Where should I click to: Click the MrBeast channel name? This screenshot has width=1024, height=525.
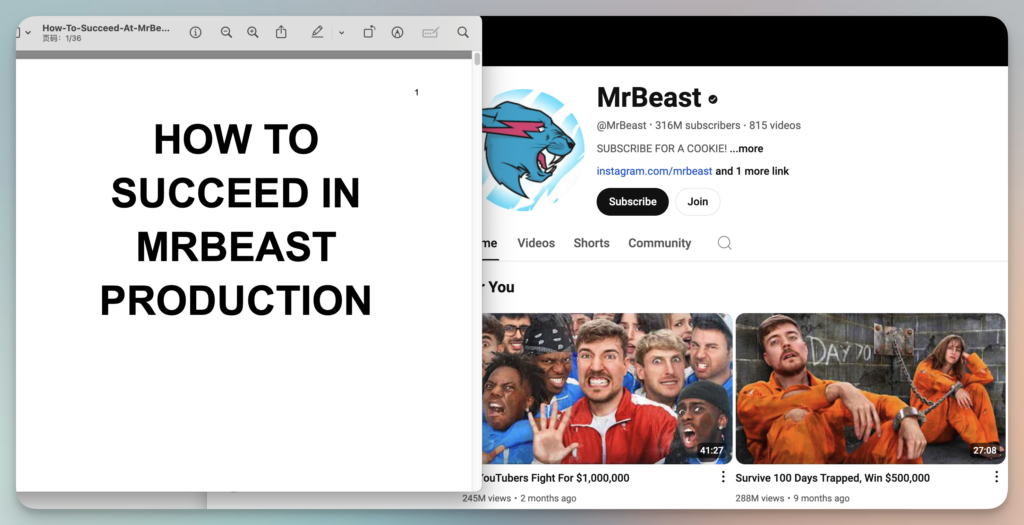[649, 97]
